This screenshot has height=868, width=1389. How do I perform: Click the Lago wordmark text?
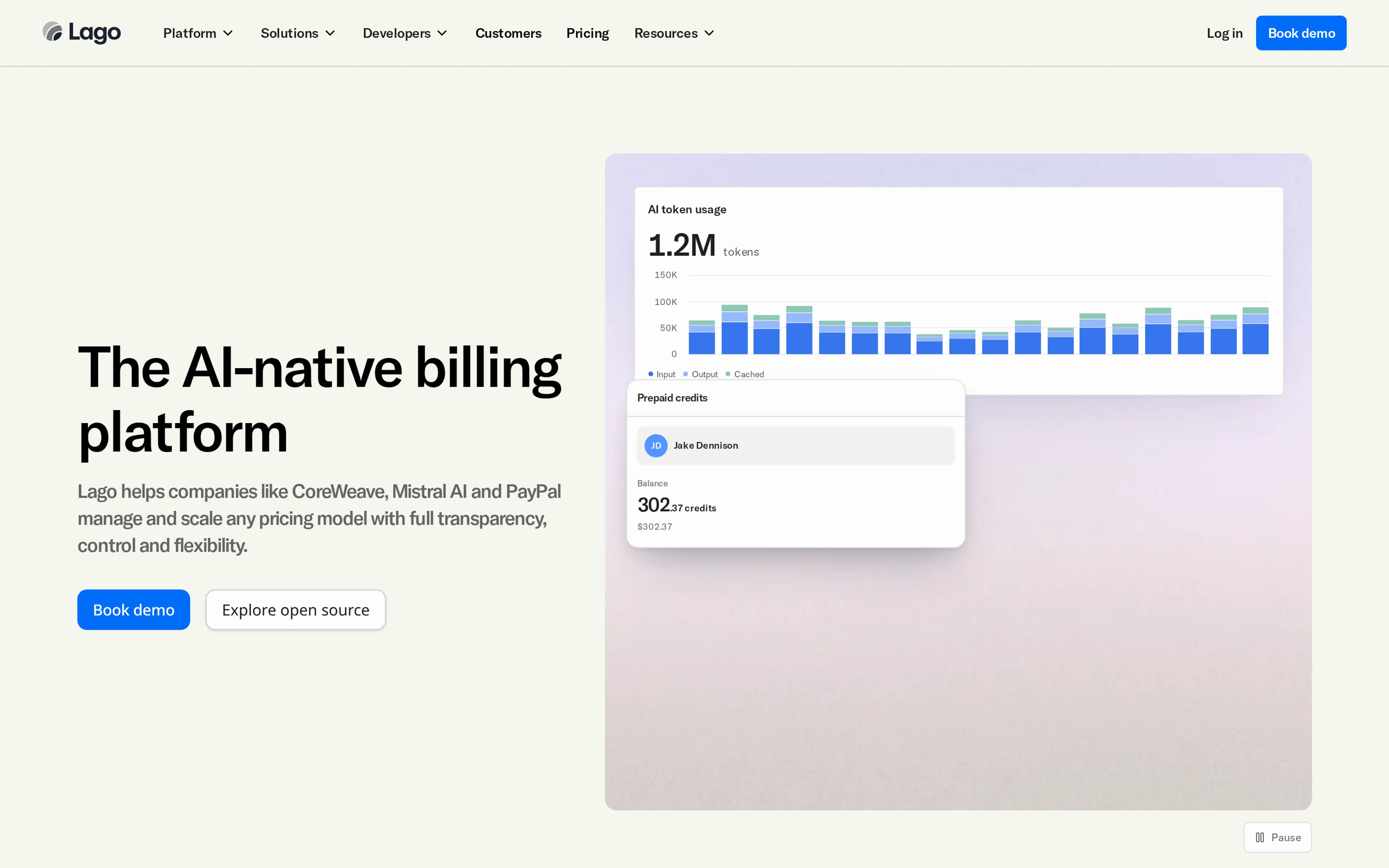95,33
